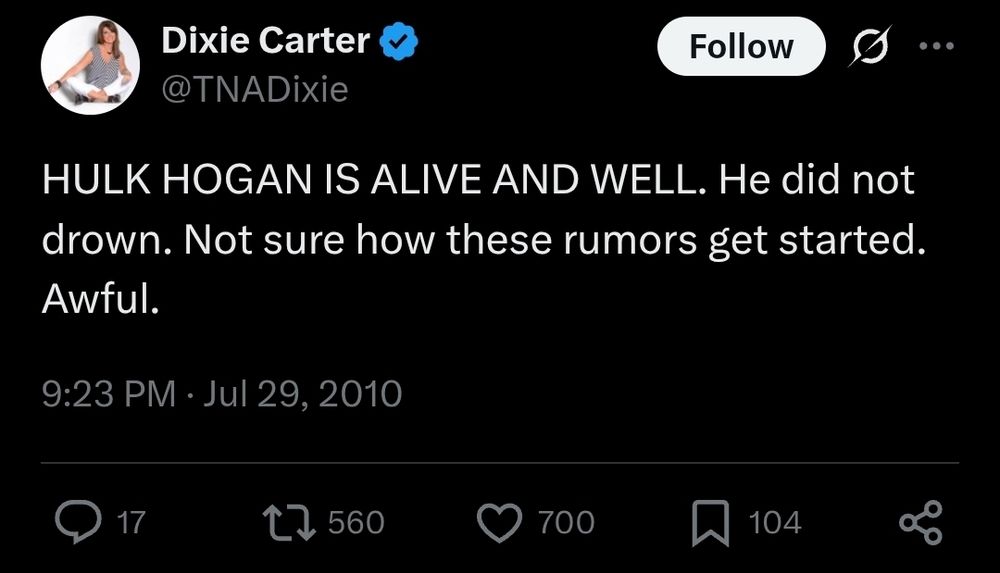Follow Dixie Carter
The height and width of the screenshot is (573, 1000).
[x=741, y=47]
